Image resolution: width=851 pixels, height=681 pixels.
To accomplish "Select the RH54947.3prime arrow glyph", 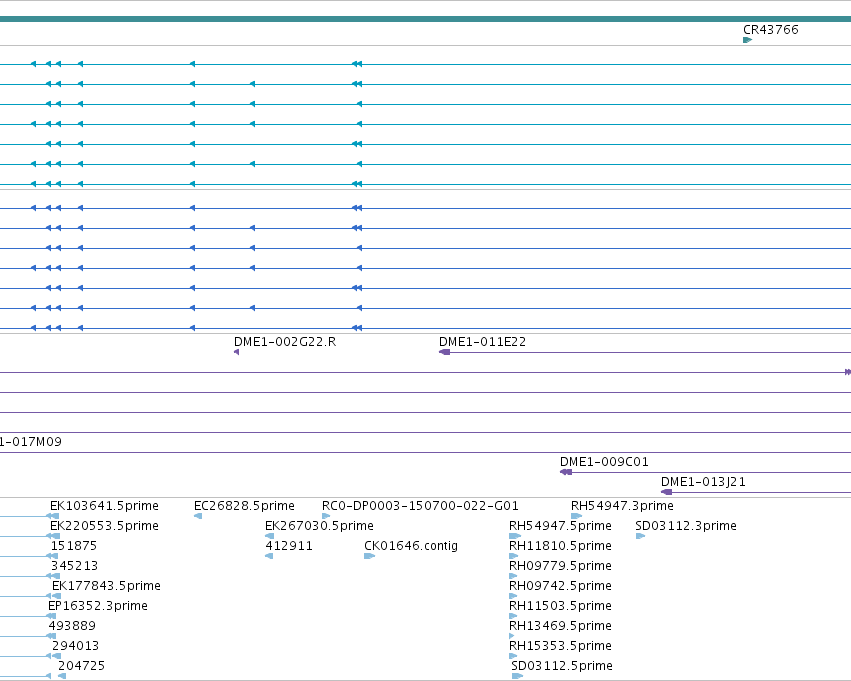I will pos(576,516).
